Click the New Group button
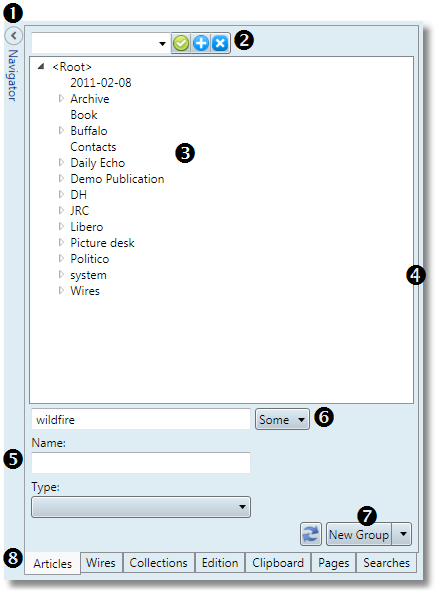This screenshot has height=591, width=438. (359, 534)
